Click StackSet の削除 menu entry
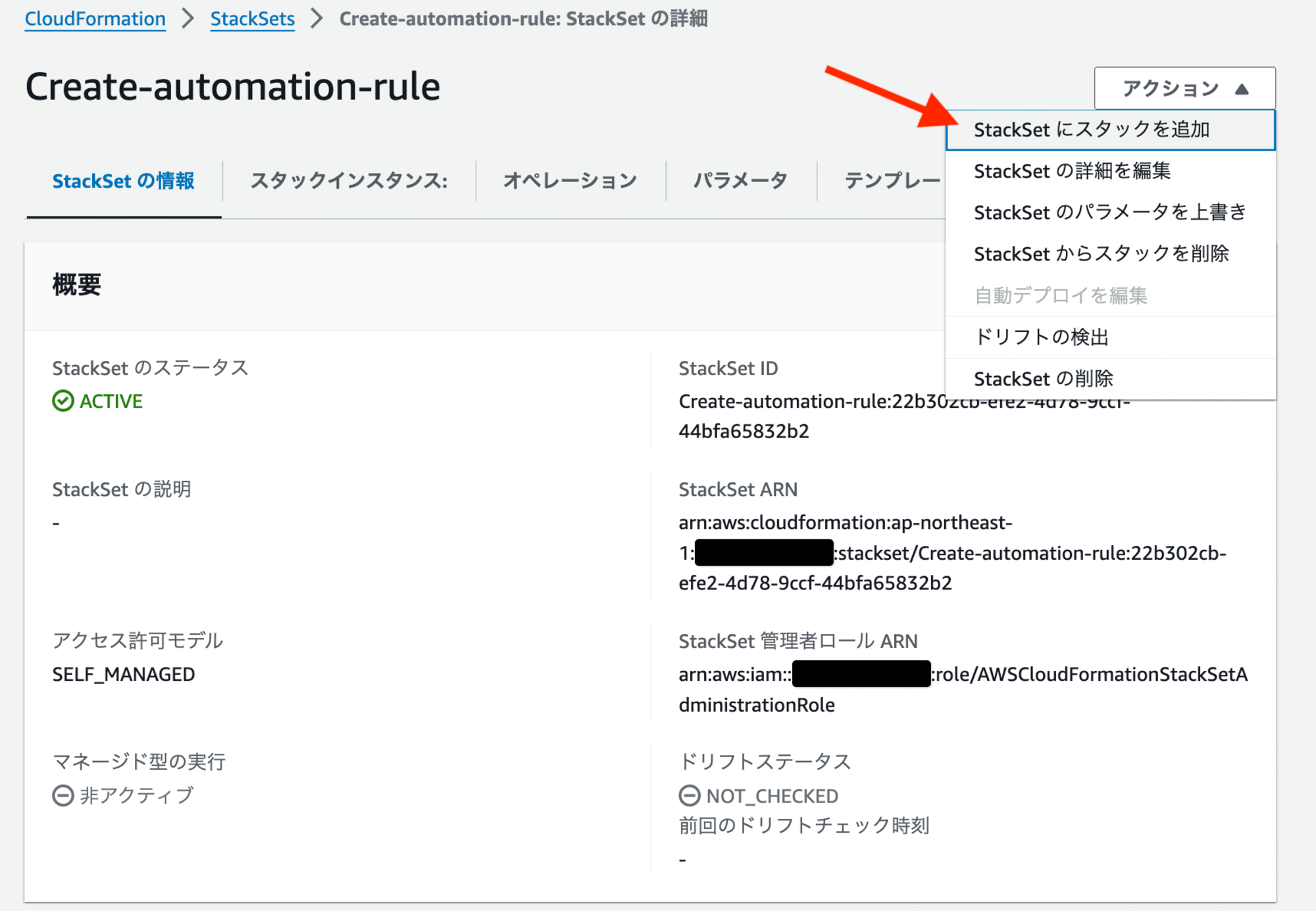Image resolution: width=1316 pixels, height=911 pixels. coord(1110,379)
